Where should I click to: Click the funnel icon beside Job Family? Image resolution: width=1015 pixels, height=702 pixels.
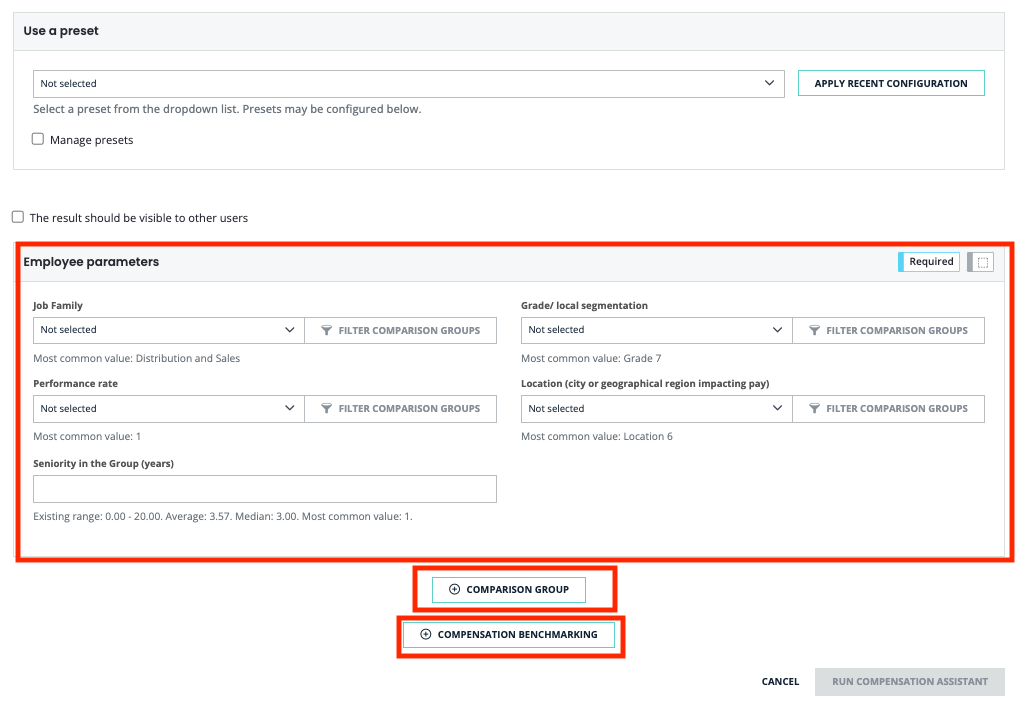point(326,330)
